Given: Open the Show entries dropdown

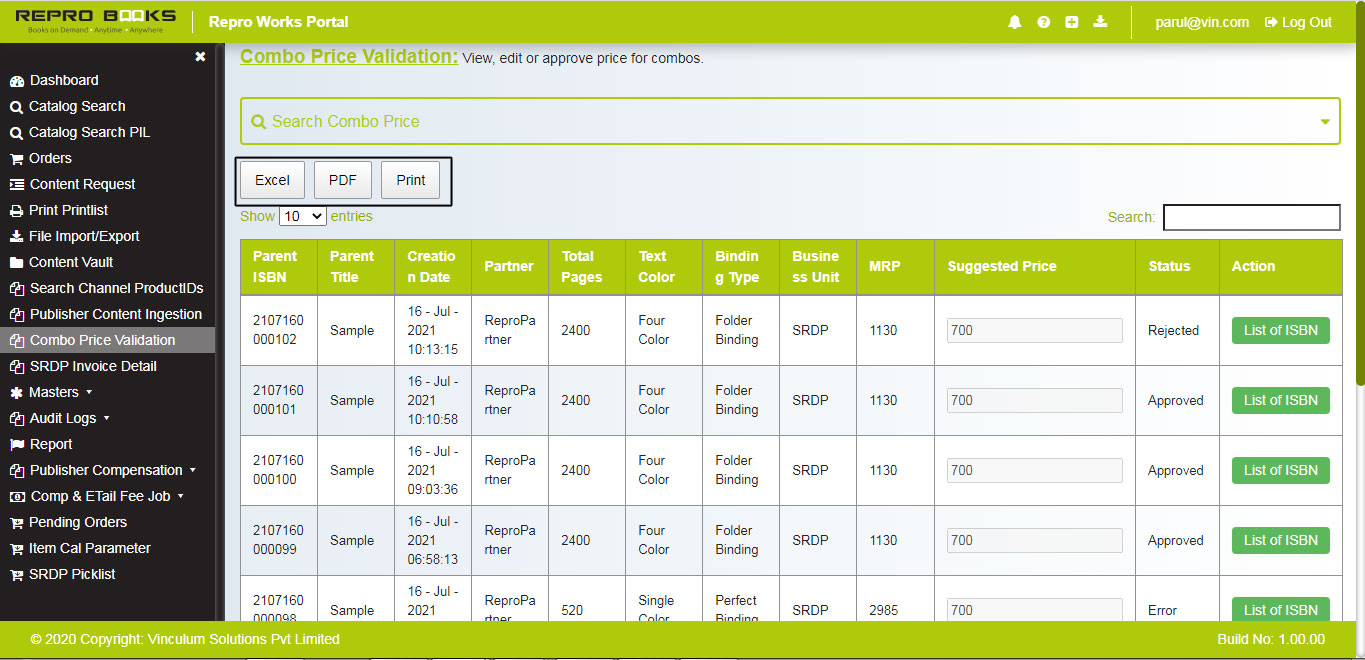Looking at the screenshot, I should point(302,216).
